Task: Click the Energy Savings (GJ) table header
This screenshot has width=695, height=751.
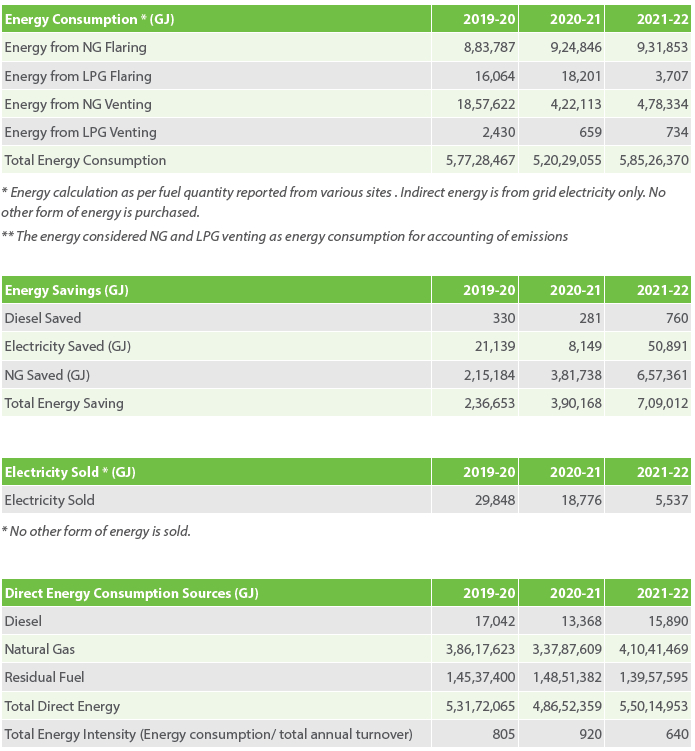Action: click(67, 290)
